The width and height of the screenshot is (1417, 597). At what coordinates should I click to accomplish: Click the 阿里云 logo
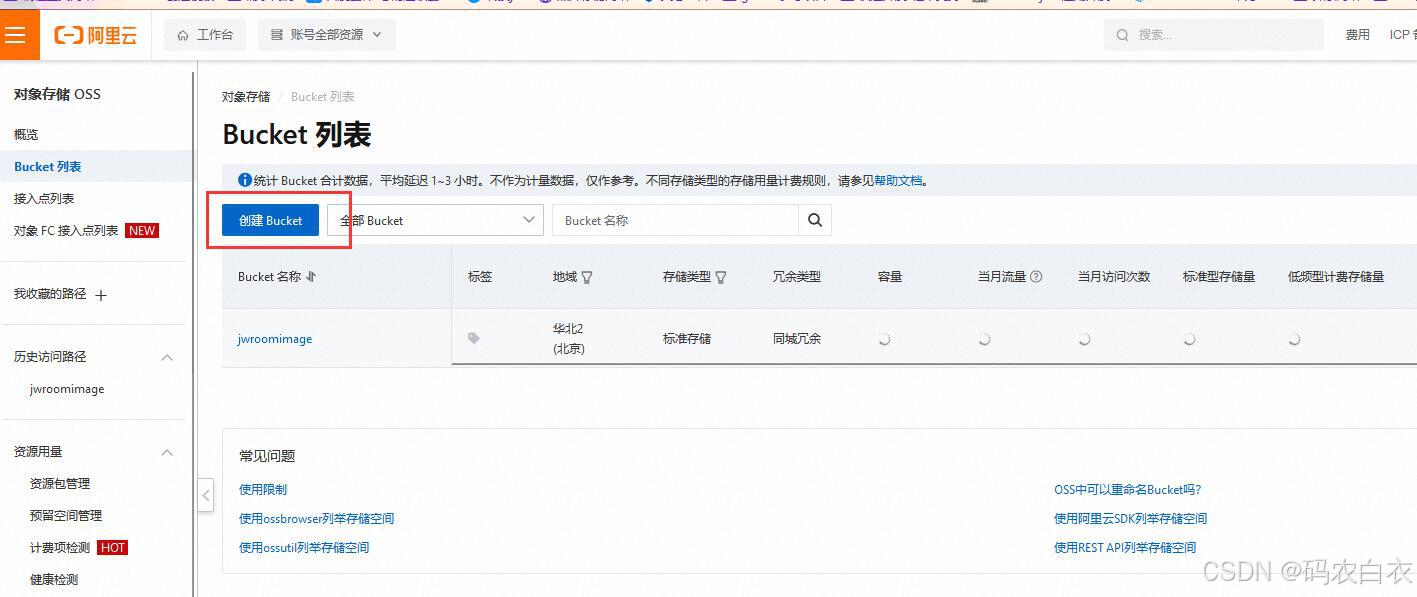click(95, 35)
